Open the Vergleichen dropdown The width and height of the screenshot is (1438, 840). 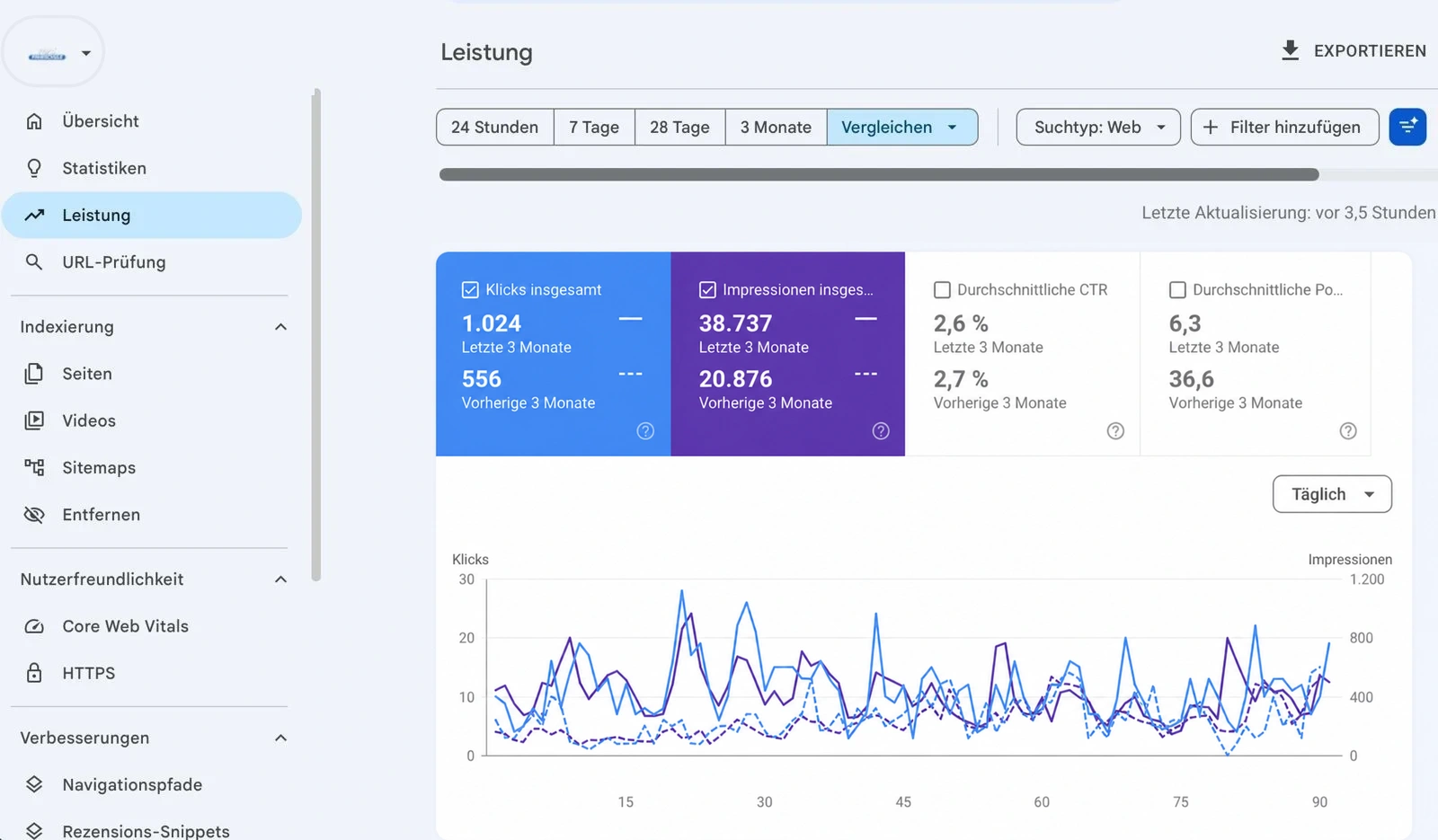point(901,128)
